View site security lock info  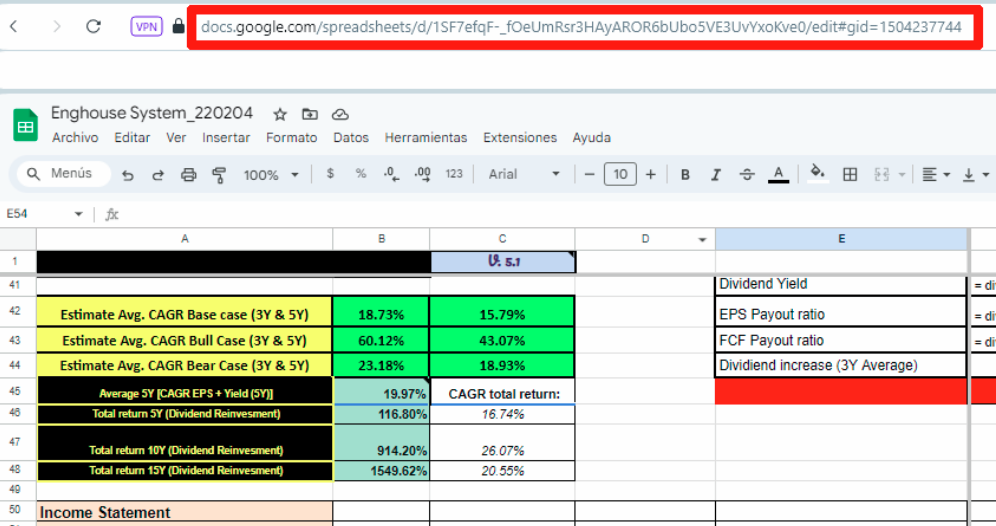point(178,27)
